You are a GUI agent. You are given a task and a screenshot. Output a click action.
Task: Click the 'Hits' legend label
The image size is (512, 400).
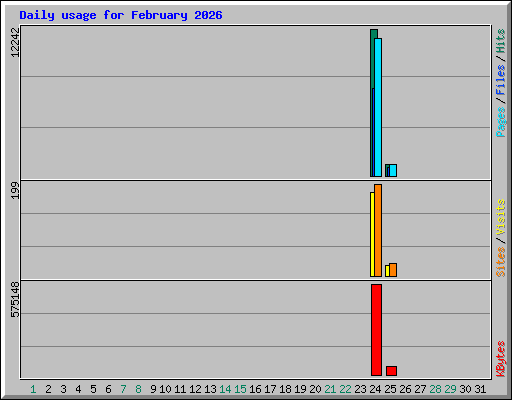click(501, 41)
